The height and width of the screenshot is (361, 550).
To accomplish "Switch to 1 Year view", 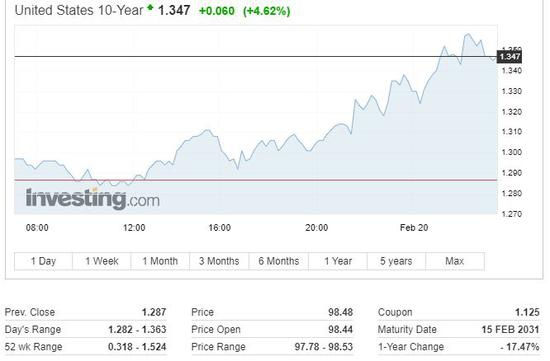I will (x=338, y=261).
